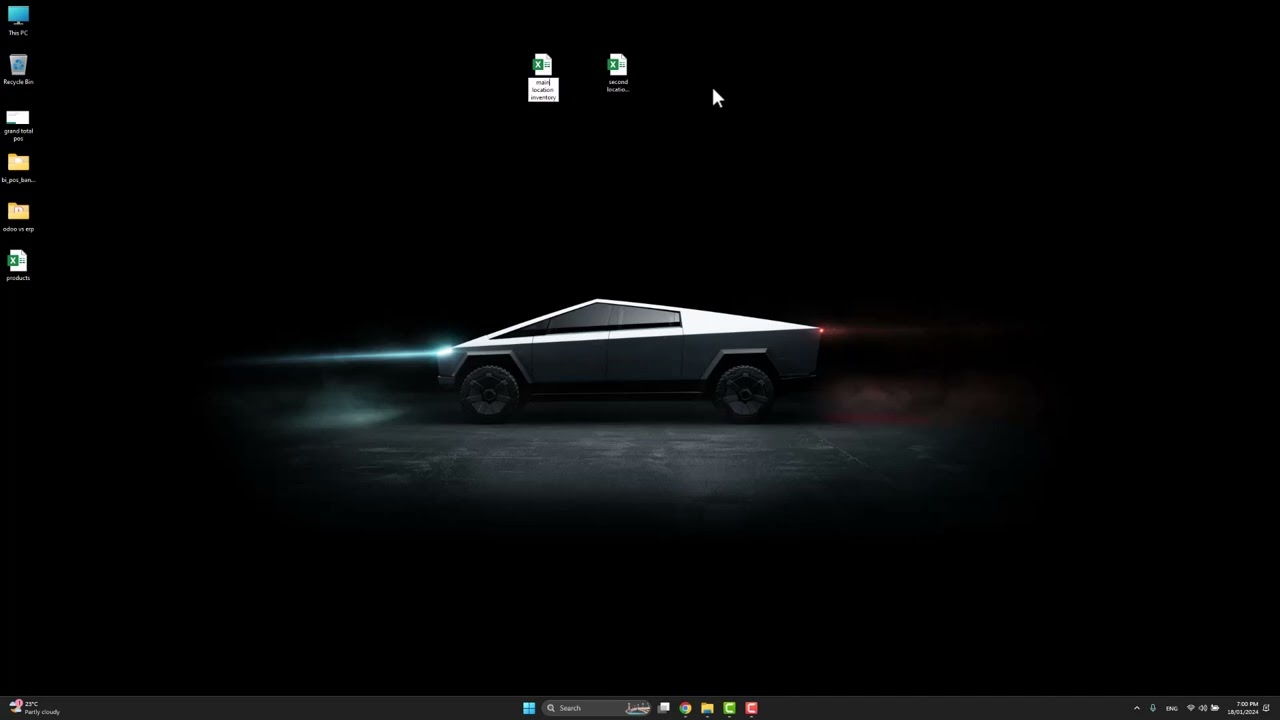Image resolution: width=1280 pixels, height=720 pixels.
Task: Open the speaker volume tray icon
Action: click(x=1202, y=708)
